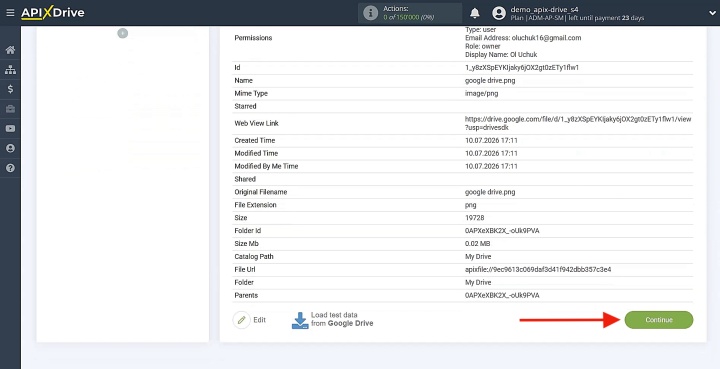Click the user avatar icon
This screenshot has width=720, height=369.
click(499, 13)
